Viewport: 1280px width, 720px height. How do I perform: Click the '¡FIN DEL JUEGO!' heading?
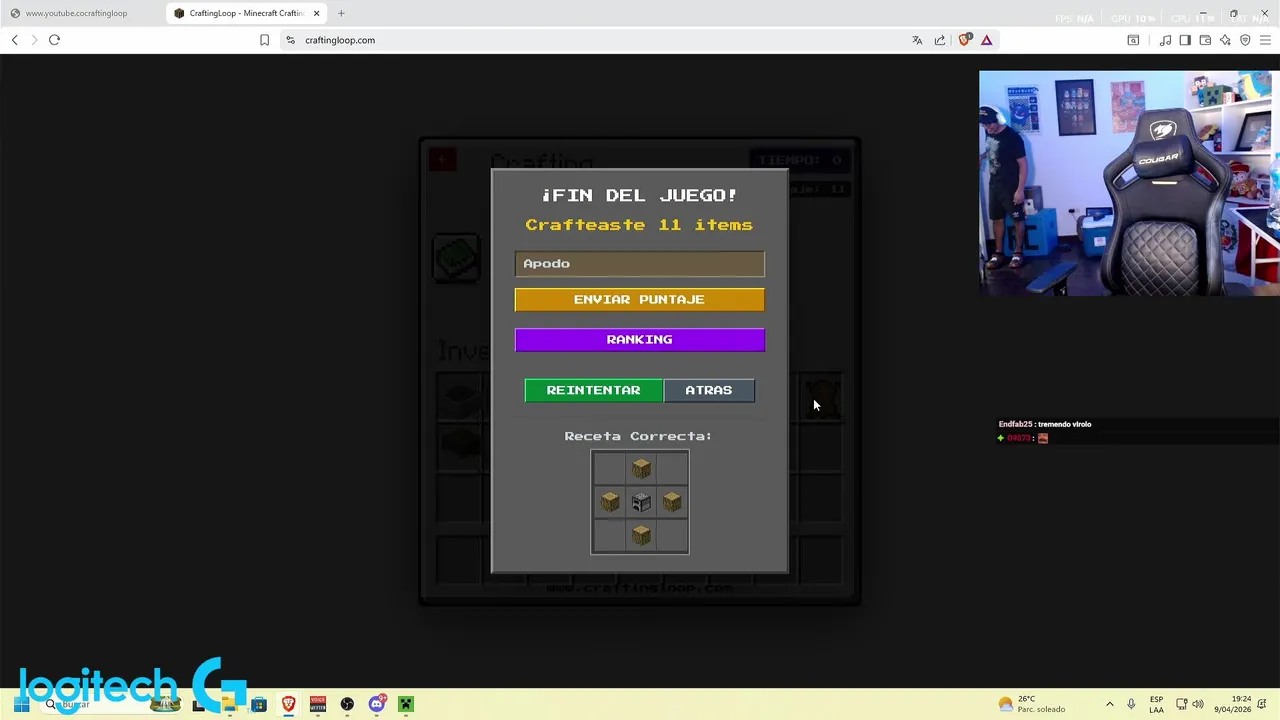point(639,195)
